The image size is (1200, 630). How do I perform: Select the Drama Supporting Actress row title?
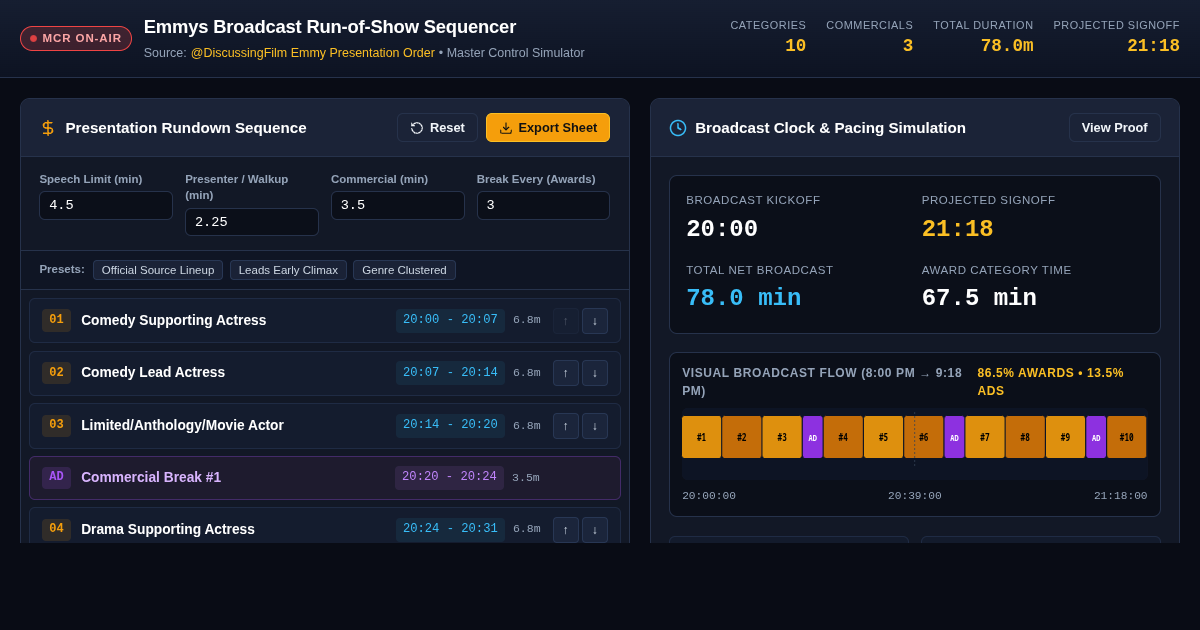click(x=168, y=529)
